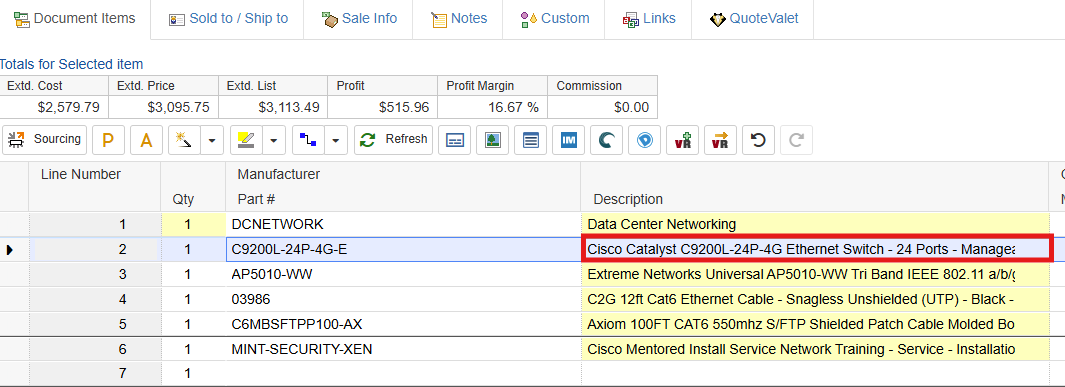The width and height of the screenshot is (1065, 387).
Task: Click the blue circular shield toolbar icon
Action: click(645, 140)
